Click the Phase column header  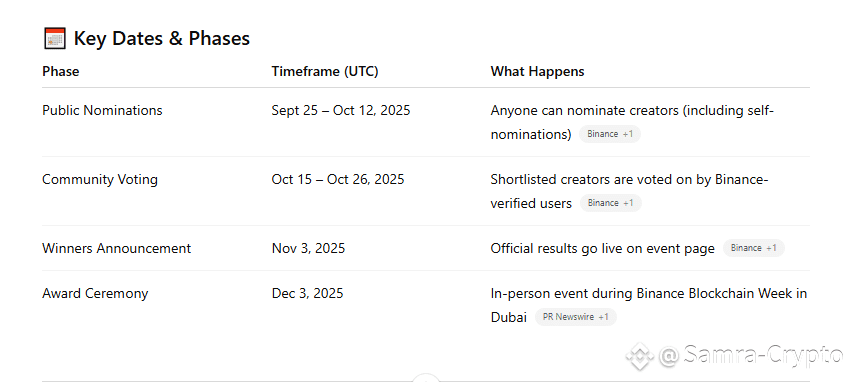(61, 71)
